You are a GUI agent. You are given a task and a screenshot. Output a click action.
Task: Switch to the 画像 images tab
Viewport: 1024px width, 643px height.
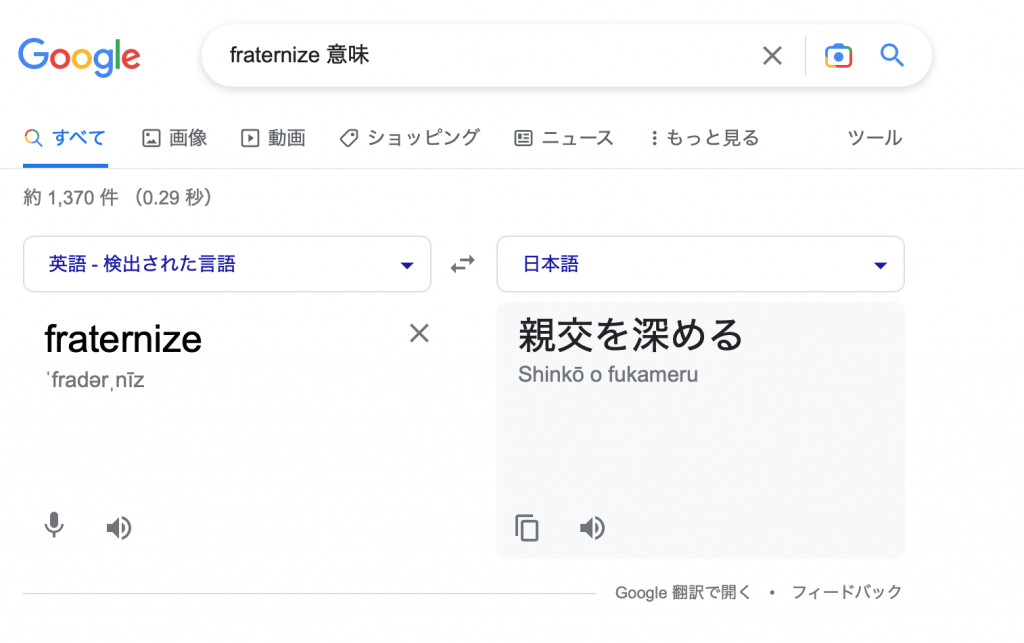tap(175, 138)
